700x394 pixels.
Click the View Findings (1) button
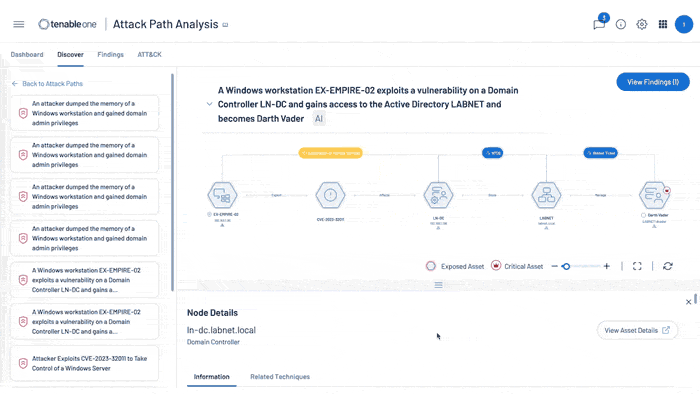tap(653, 82)
